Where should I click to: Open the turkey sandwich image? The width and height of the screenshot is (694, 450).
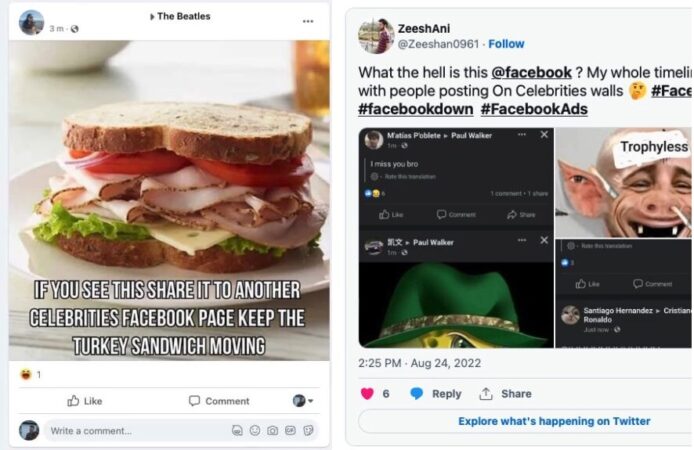(x=169, y=200)
